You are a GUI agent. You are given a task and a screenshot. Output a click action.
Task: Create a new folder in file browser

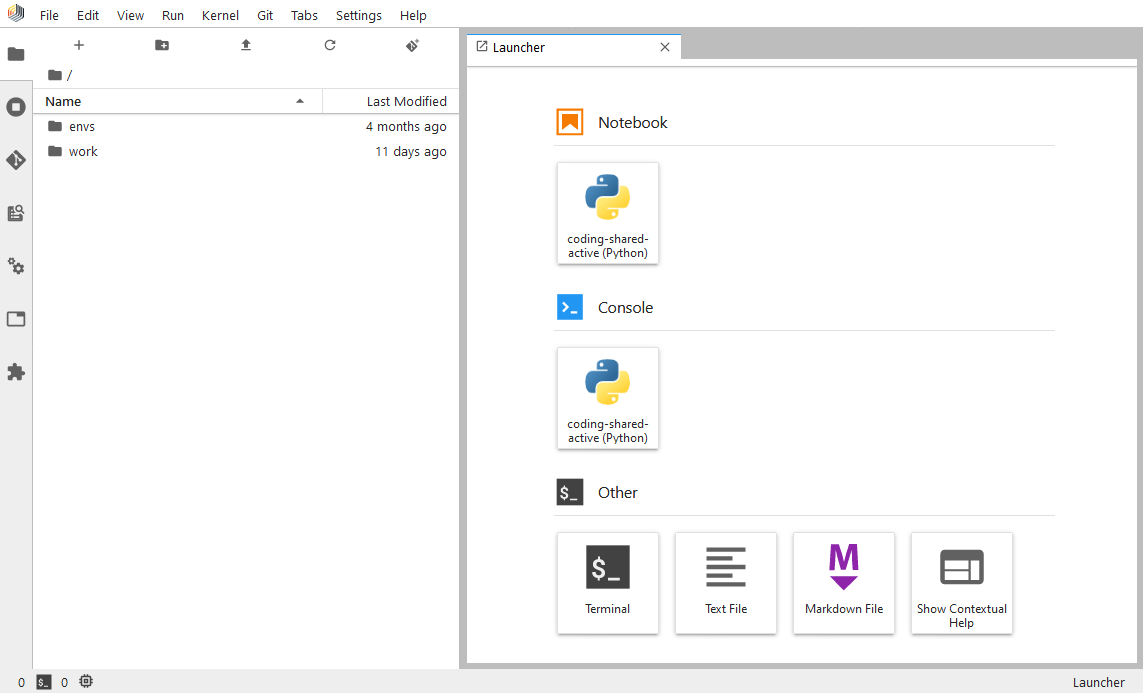coord(162,45)
